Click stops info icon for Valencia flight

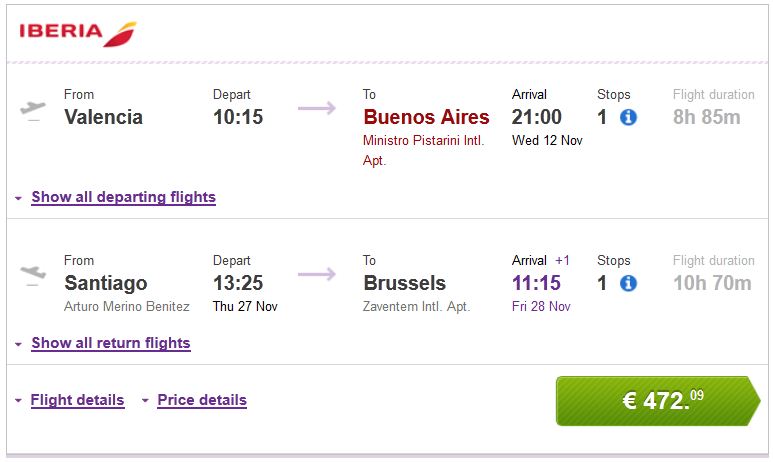click(628, 118)
